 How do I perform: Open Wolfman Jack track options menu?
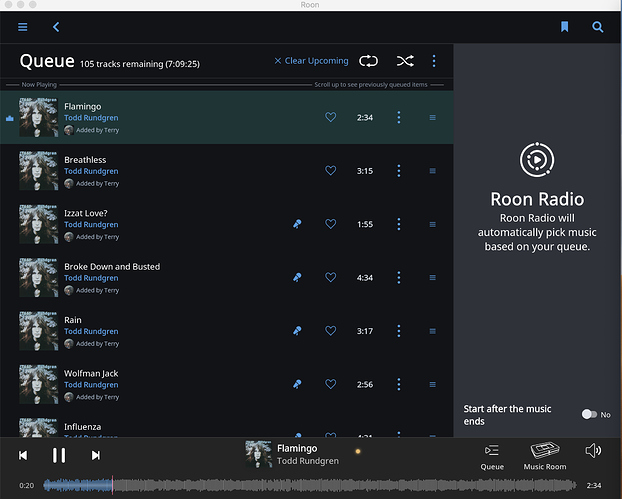tap(399, 384)
